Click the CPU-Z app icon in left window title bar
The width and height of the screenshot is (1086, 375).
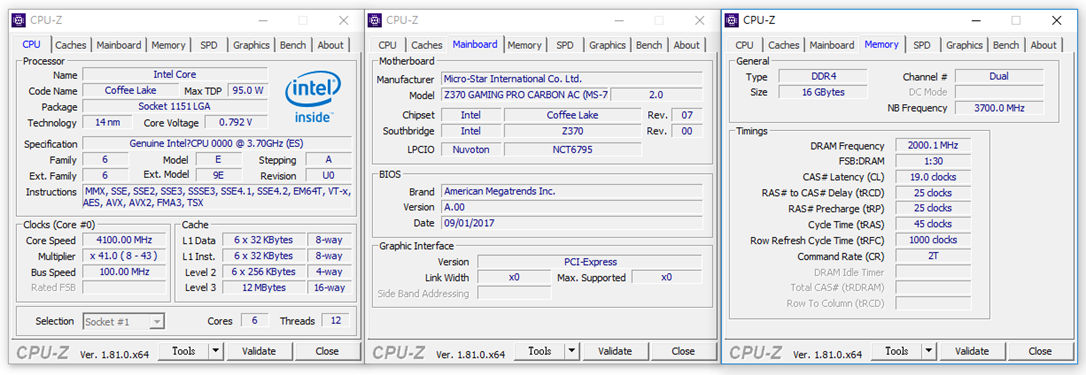pos(20,20)
